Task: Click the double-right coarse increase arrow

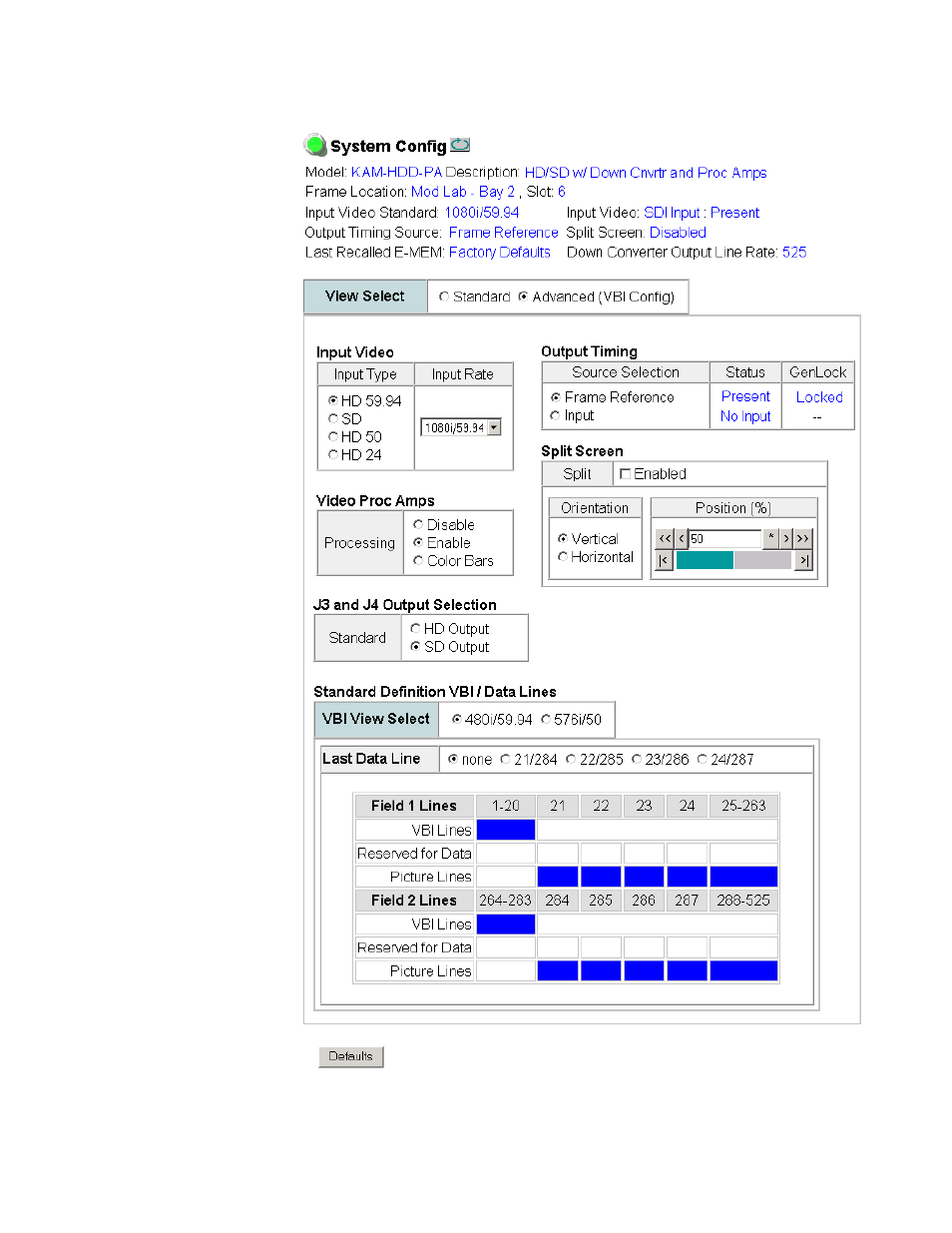Action: click(802, 538)
